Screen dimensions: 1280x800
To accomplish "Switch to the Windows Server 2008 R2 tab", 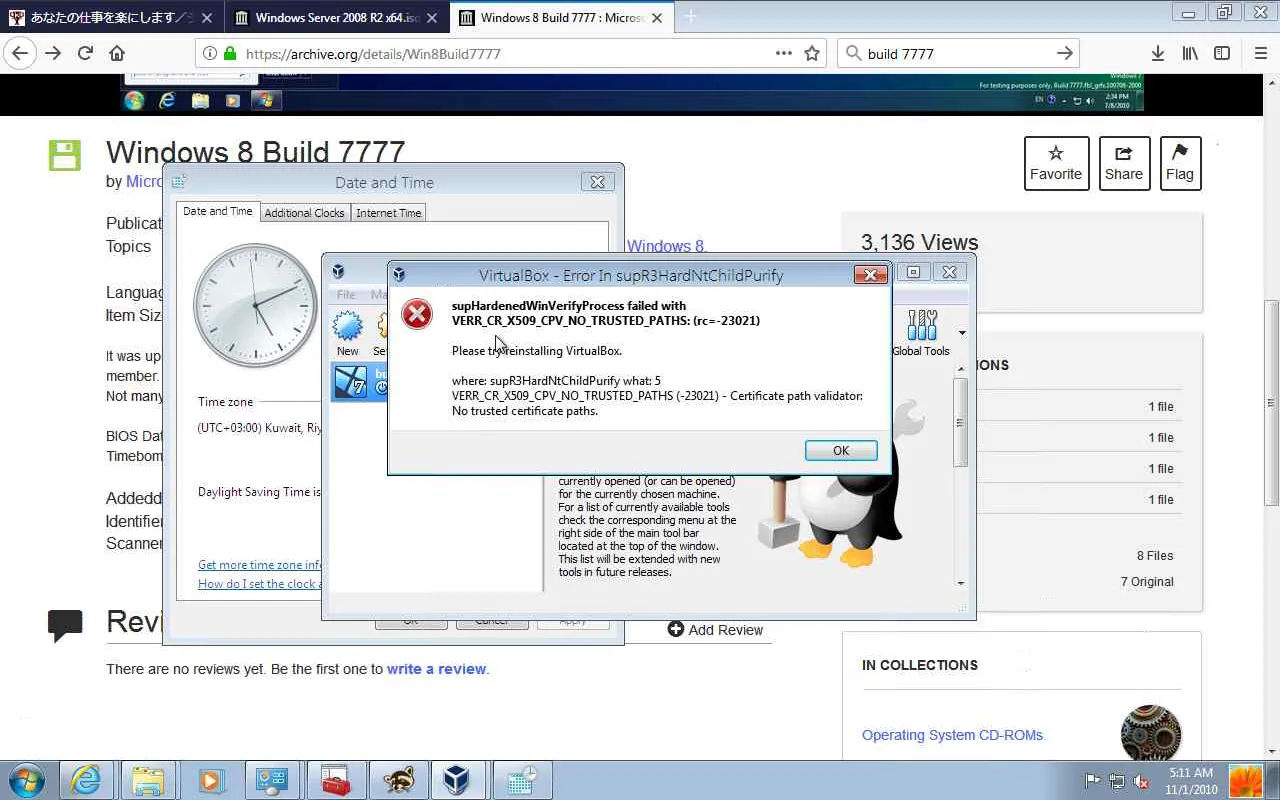I will point(337,17).
